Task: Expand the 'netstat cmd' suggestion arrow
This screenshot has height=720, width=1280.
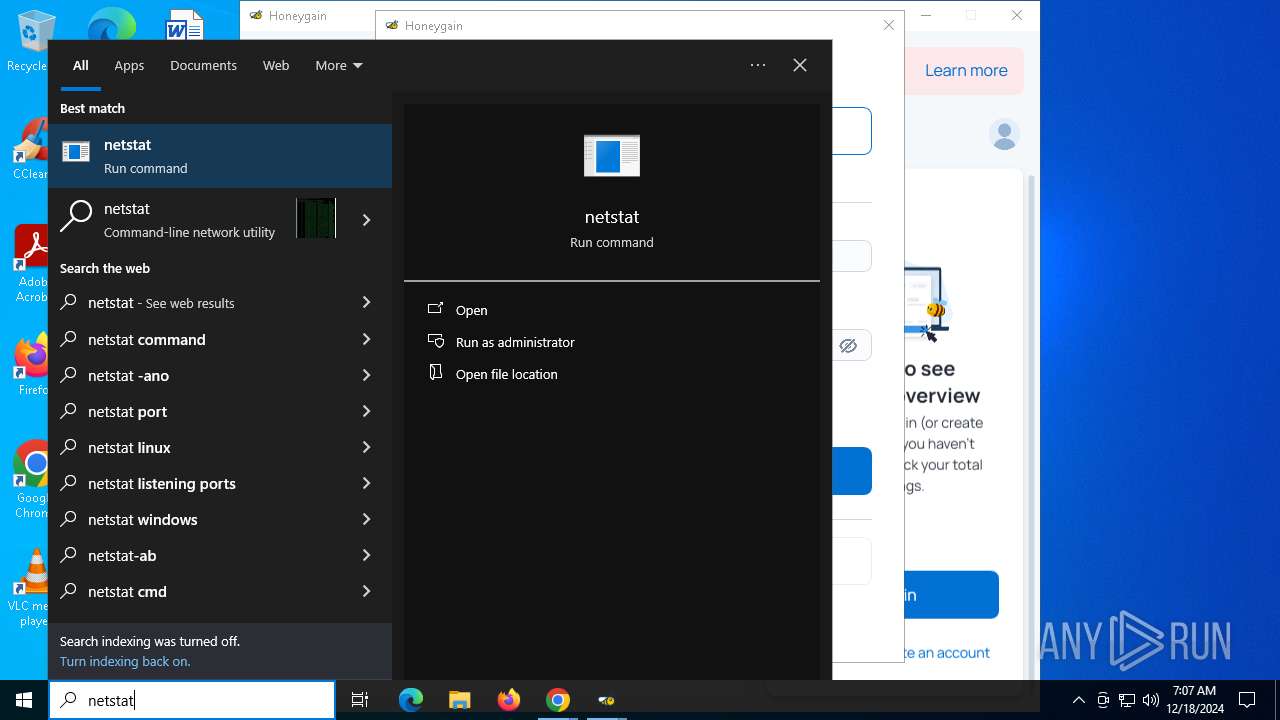Action: pos(367,592)
